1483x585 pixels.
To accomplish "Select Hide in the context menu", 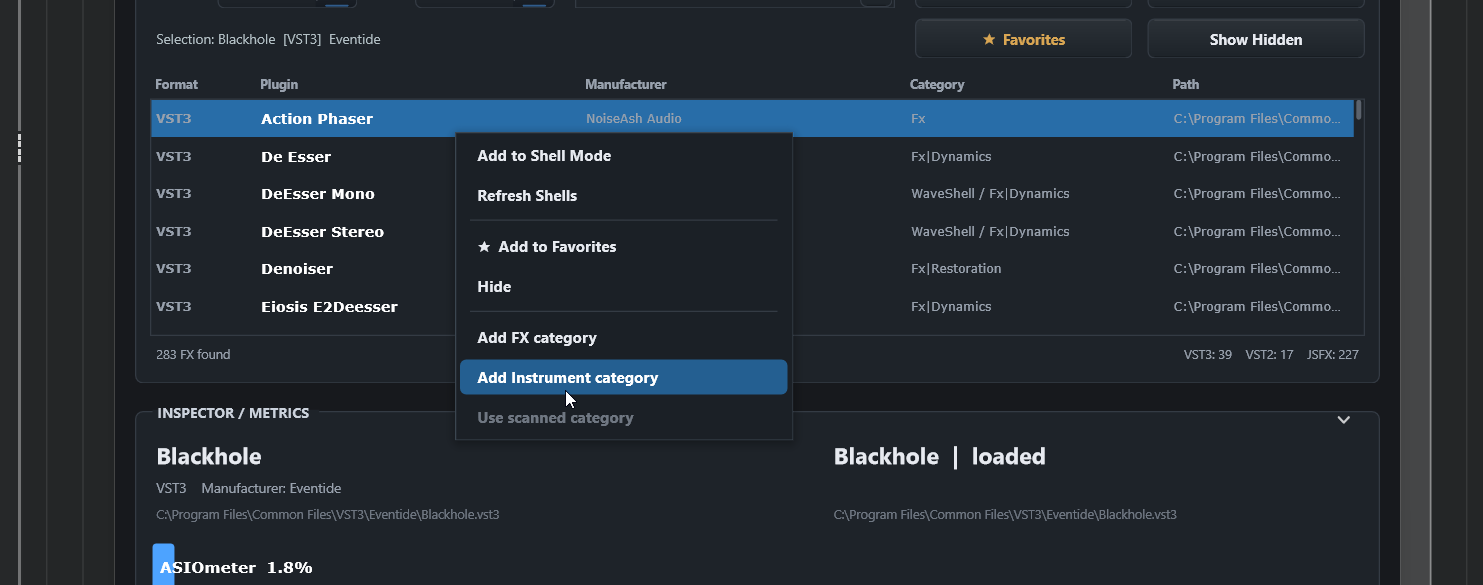I will tap(624, 287).
